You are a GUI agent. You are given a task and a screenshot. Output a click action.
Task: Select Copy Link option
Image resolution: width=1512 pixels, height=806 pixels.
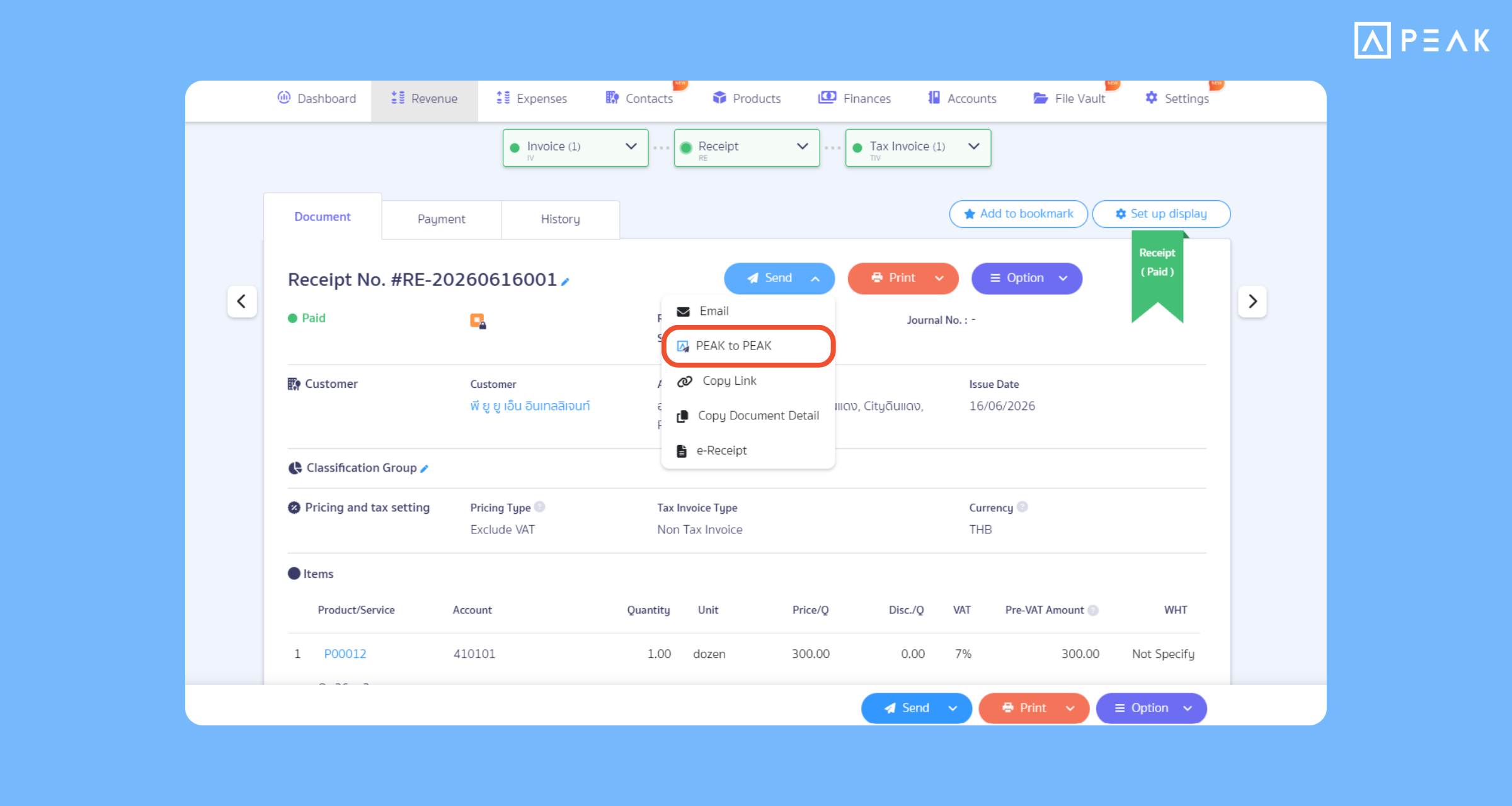748,381
